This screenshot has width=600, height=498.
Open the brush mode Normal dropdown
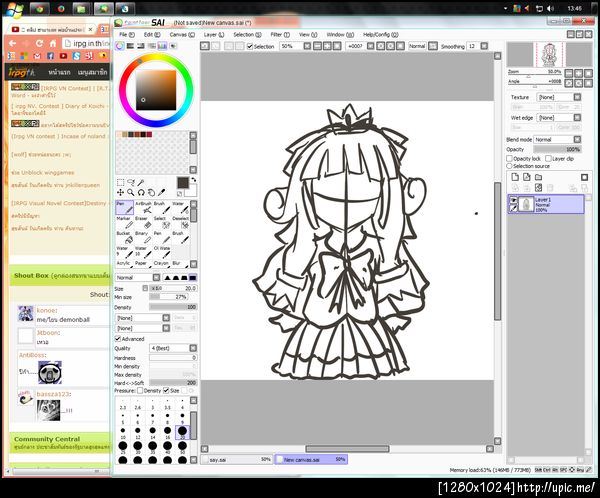138,277
